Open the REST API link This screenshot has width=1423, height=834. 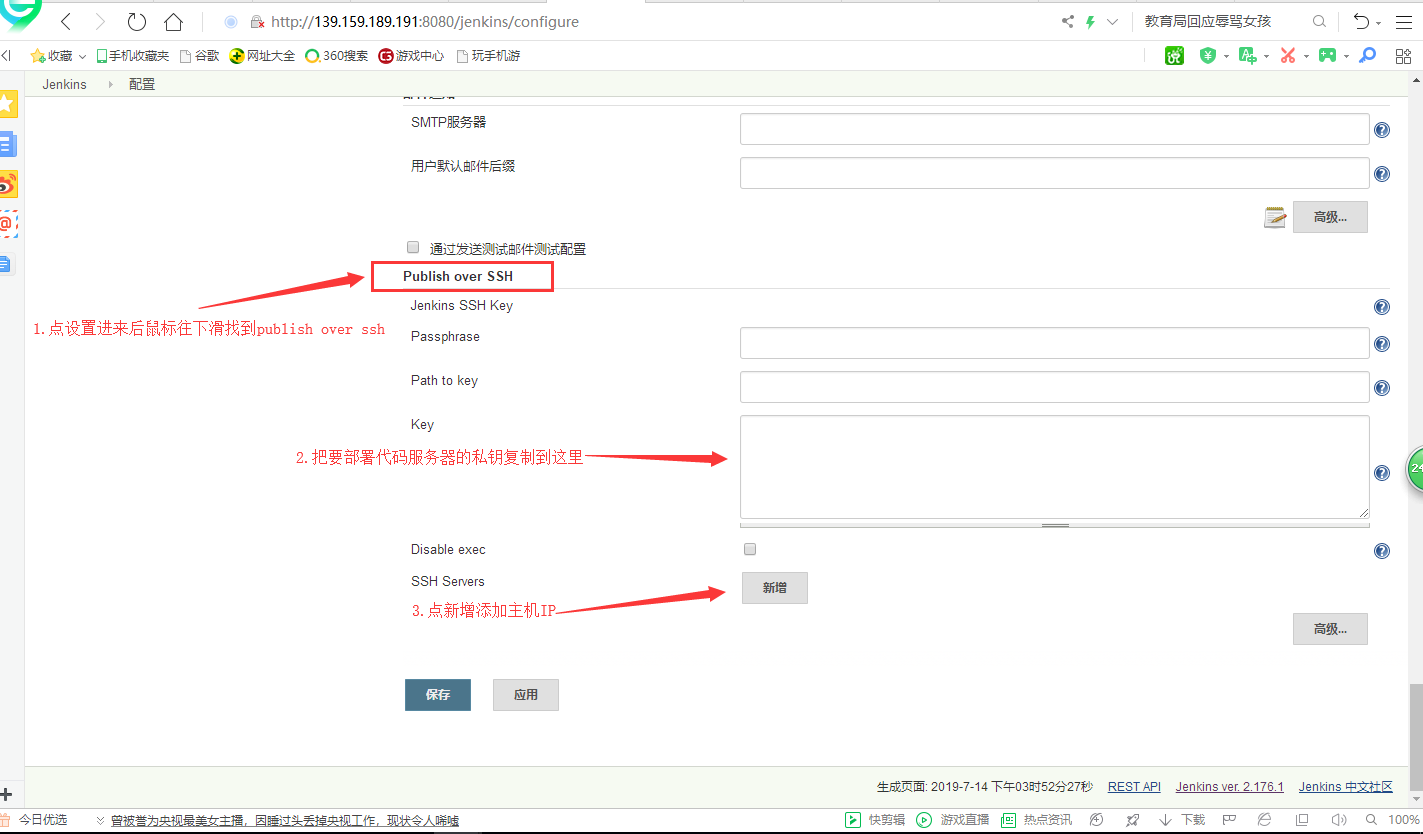(x=1134, y=787)
